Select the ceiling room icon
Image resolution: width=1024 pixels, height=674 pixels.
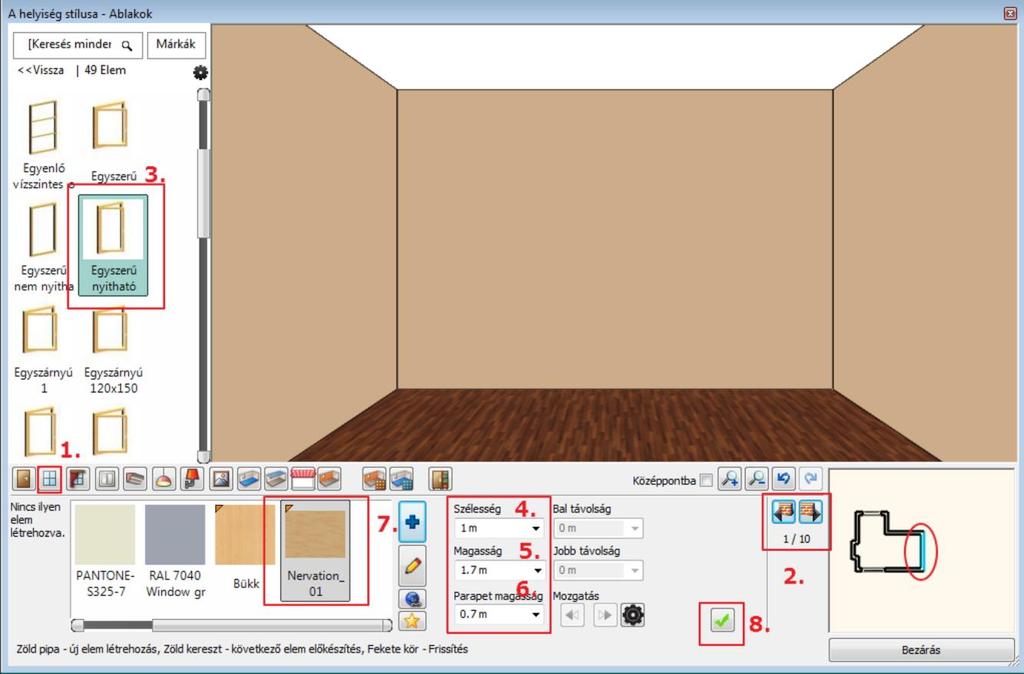276,479
